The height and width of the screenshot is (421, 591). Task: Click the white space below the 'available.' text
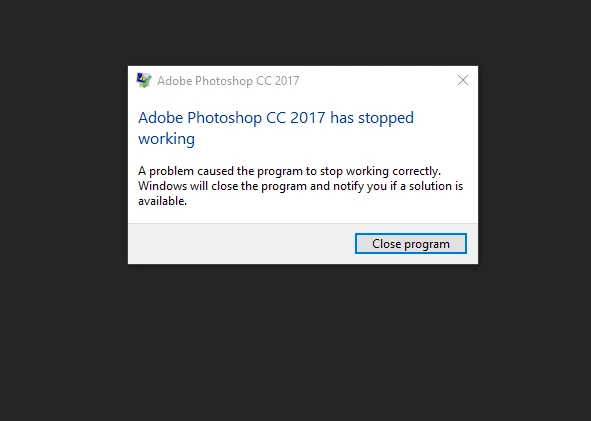tap(302, 215)
